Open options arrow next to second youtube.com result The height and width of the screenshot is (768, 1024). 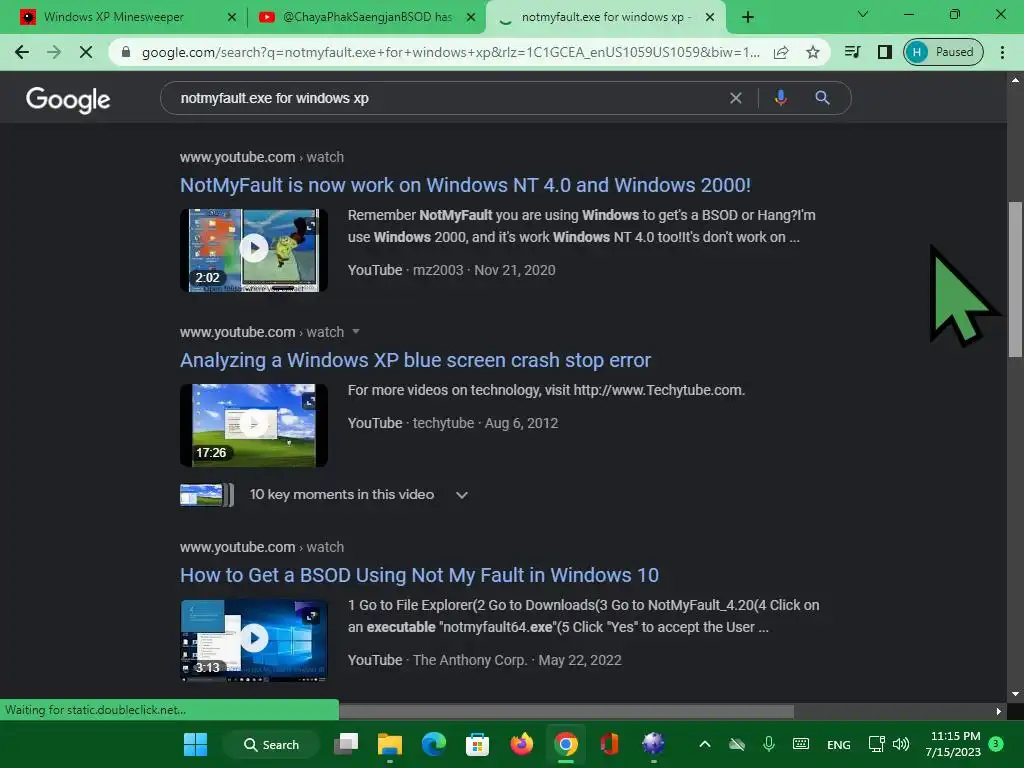pyautogui.click(x=356, y=332)
